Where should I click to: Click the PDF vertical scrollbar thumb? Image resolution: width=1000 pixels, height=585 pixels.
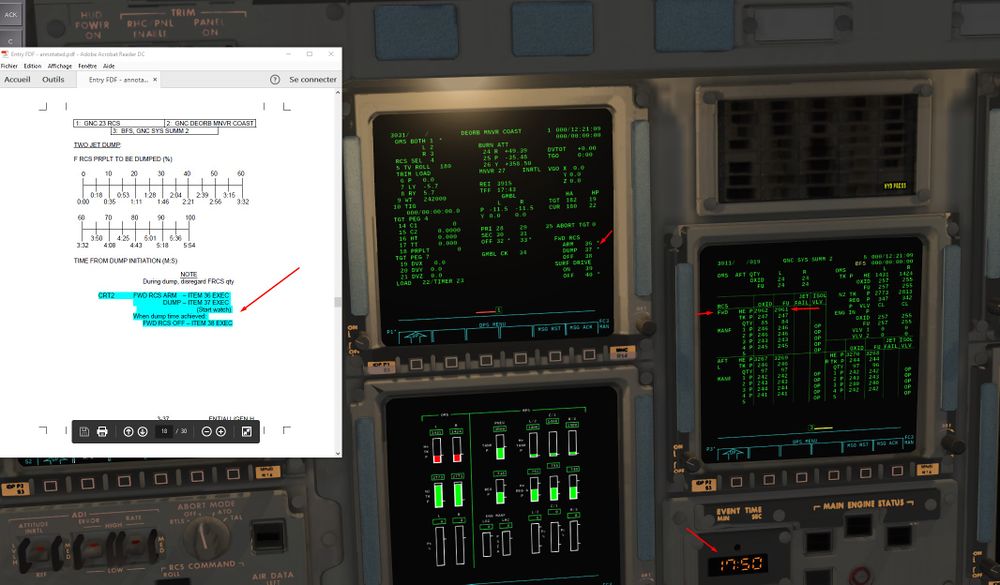[338, 302]
